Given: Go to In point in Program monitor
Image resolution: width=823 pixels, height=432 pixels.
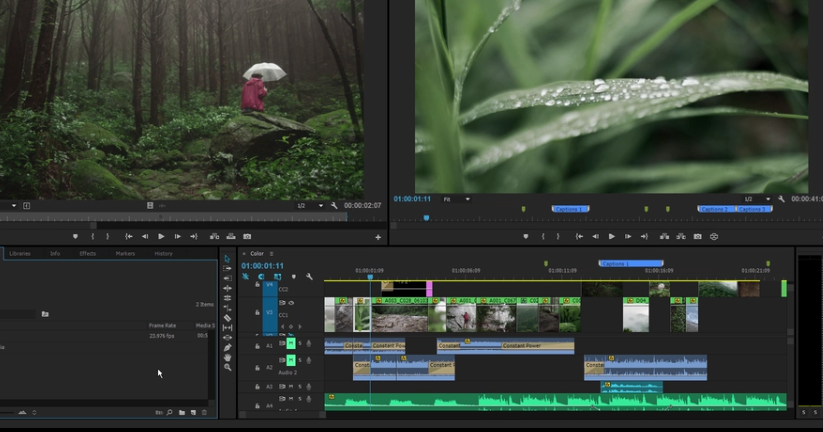Looking at the screenshot, I should [x=579, y=237].
